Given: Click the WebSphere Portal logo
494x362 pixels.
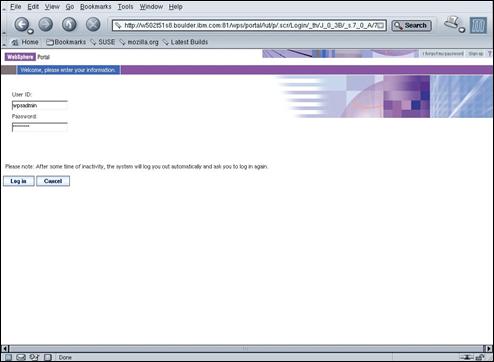Looking at the screenshot, I should [x=27, y=57].
